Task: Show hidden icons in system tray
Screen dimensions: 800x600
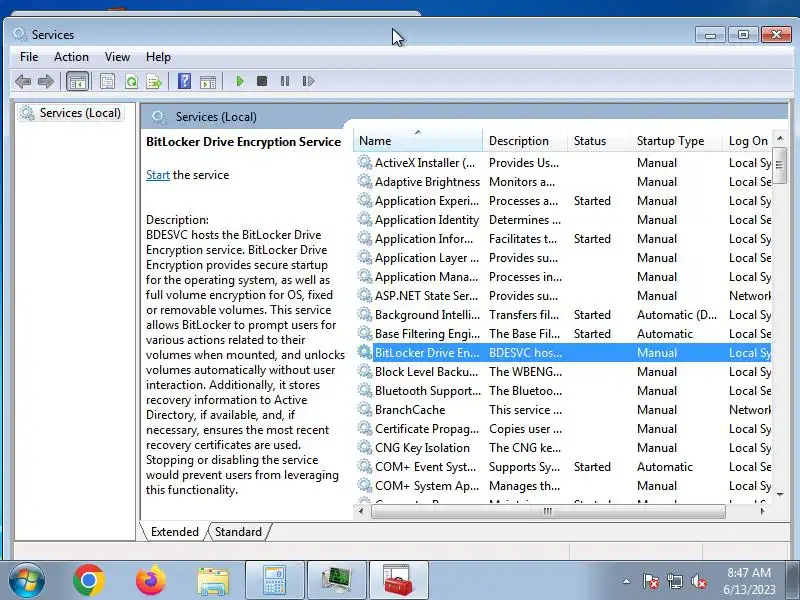Action: [x=626, y=581]
